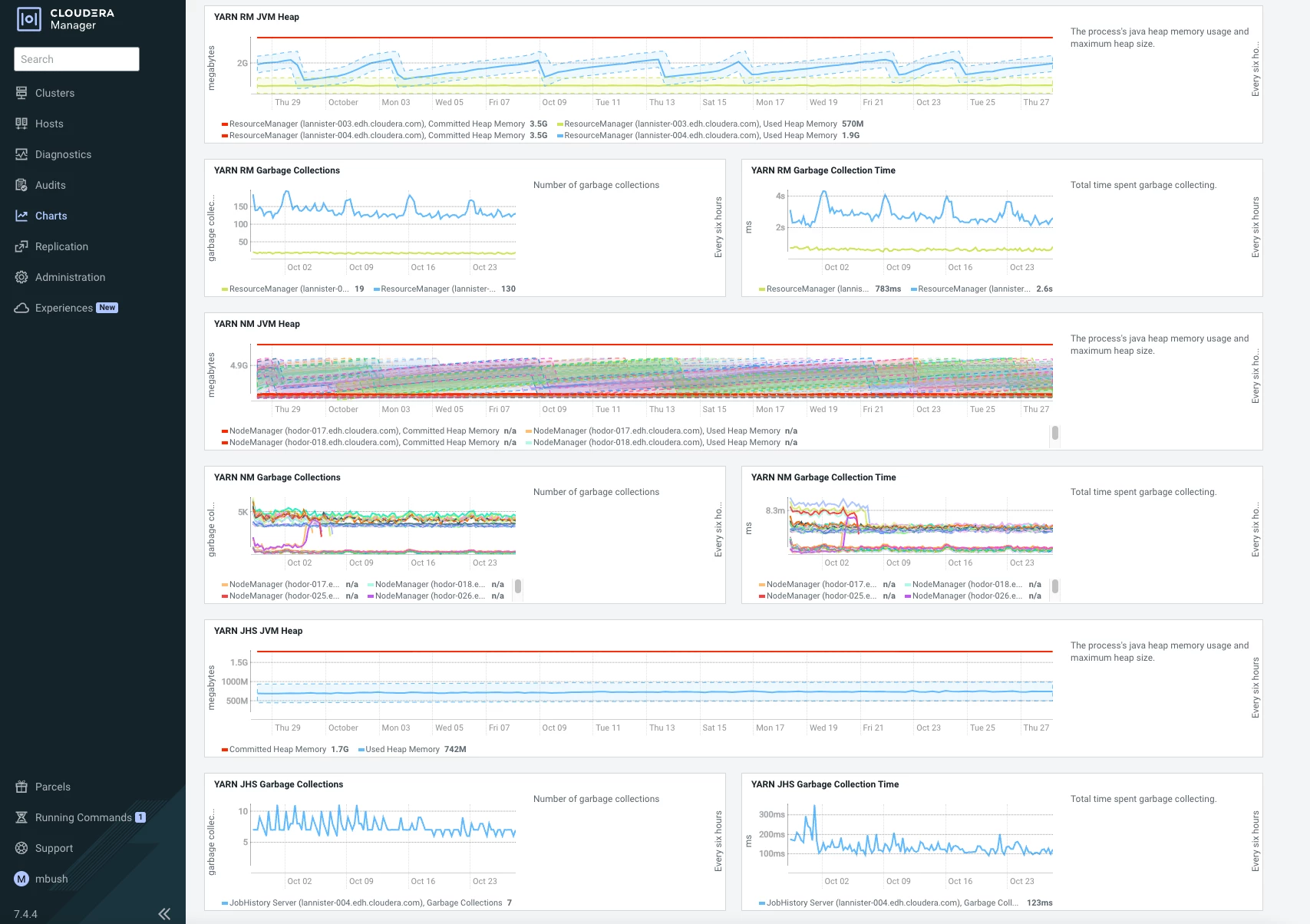Image resolution: width=1310 pixels, height=924 pixels.
Task: Click hodor-017 Used Heap Memory legend entry
Action: click(x=662, y=431)
